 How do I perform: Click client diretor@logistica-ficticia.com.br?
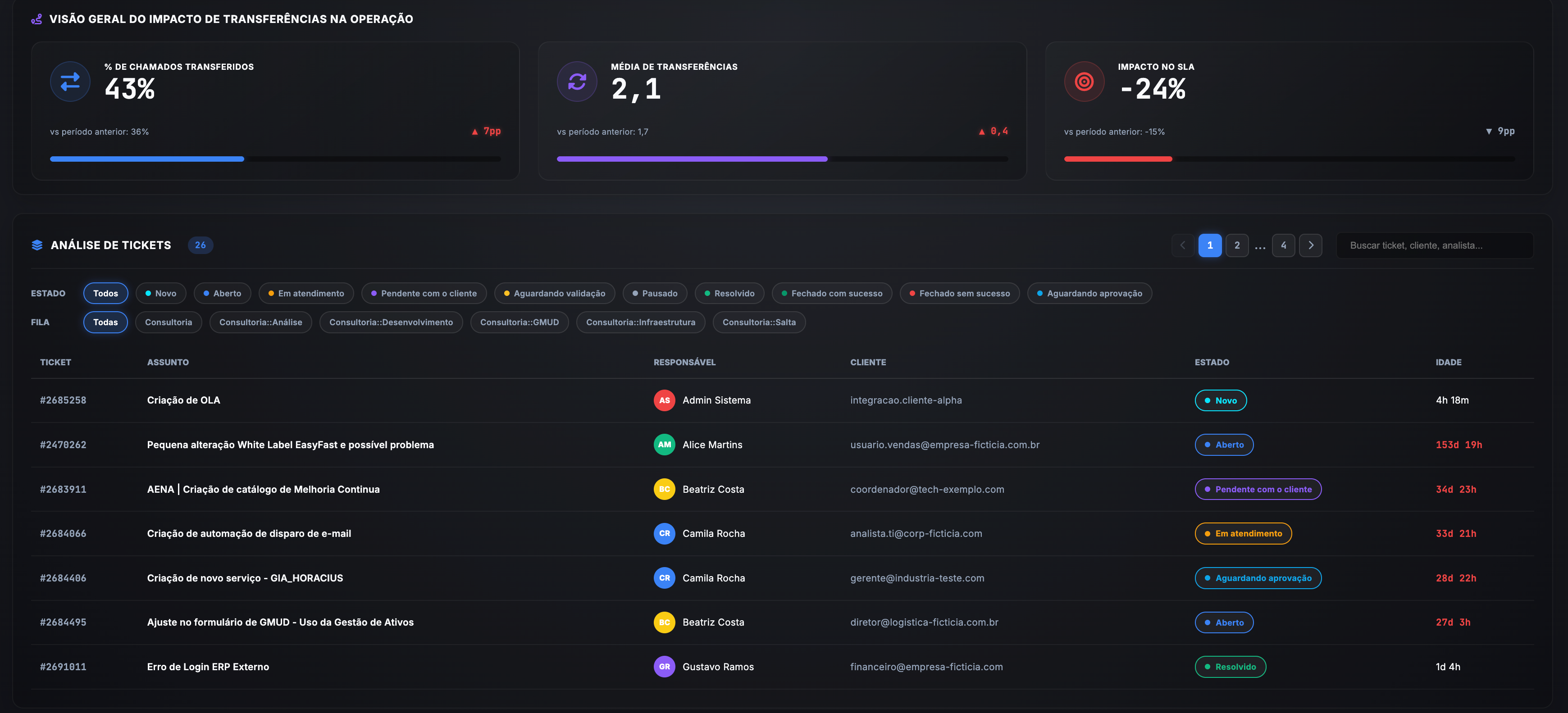tap(924, 622)
